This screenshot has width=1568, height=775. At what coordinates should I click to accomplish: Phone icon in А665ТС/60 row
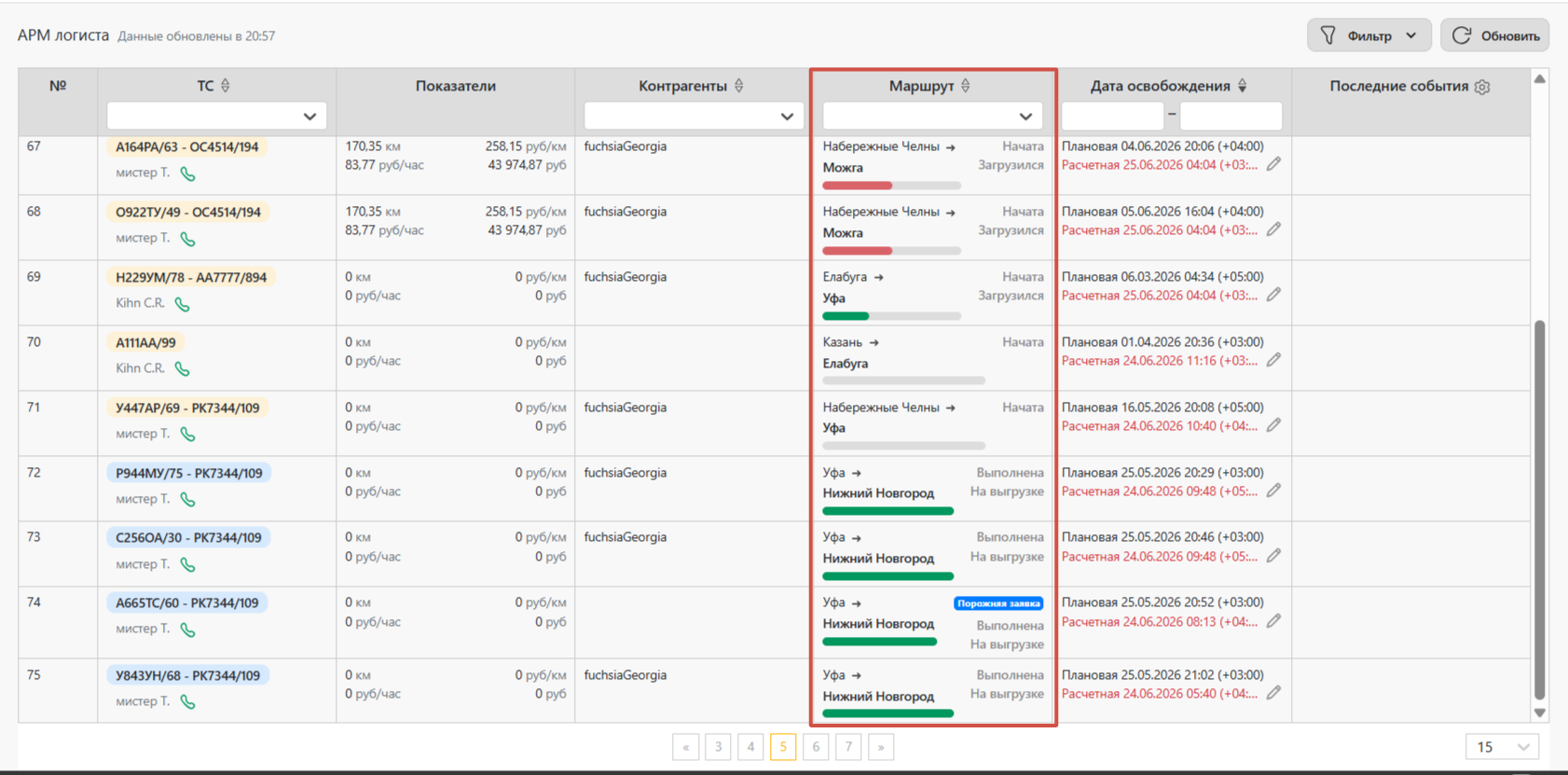coord(187,630)
